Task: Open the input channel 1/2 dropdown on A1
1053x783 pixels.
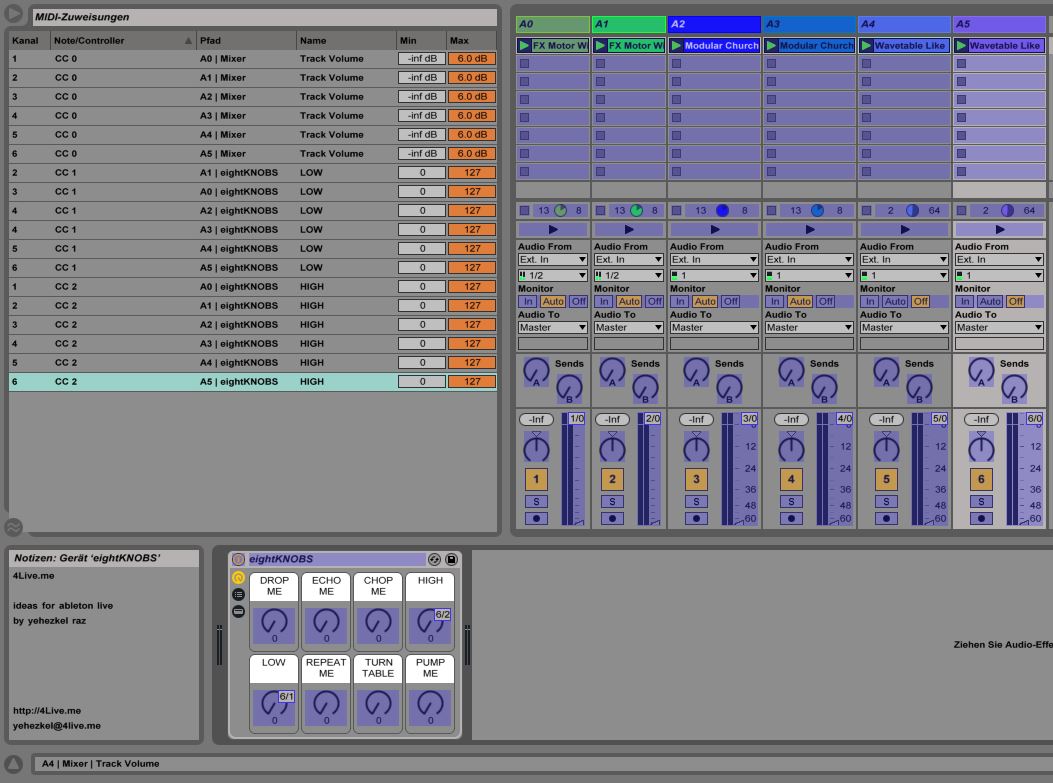Action: [x=628, y=275]
